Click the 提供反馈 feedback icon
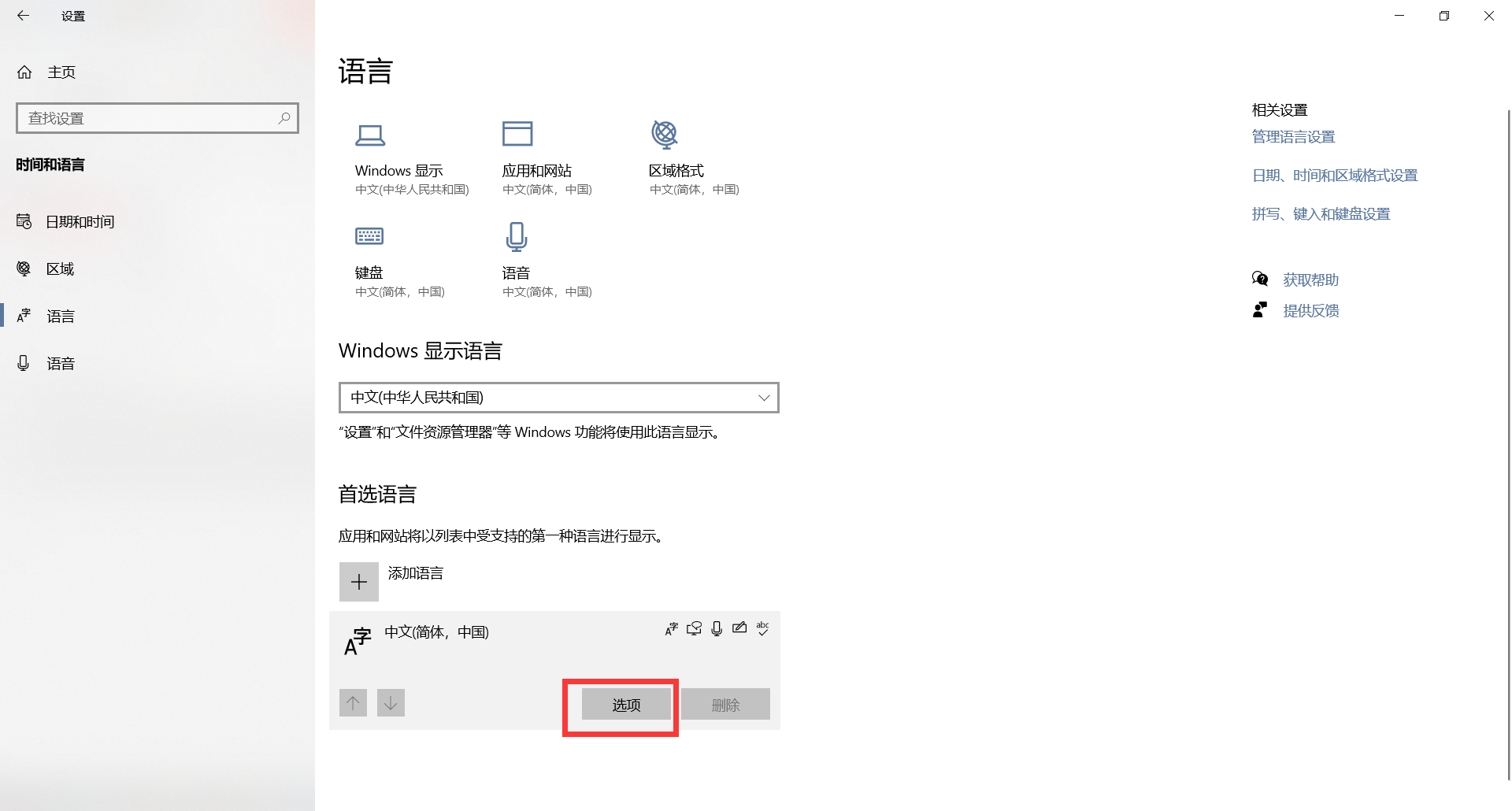The image size is (1512, 811). point(1260,309)
